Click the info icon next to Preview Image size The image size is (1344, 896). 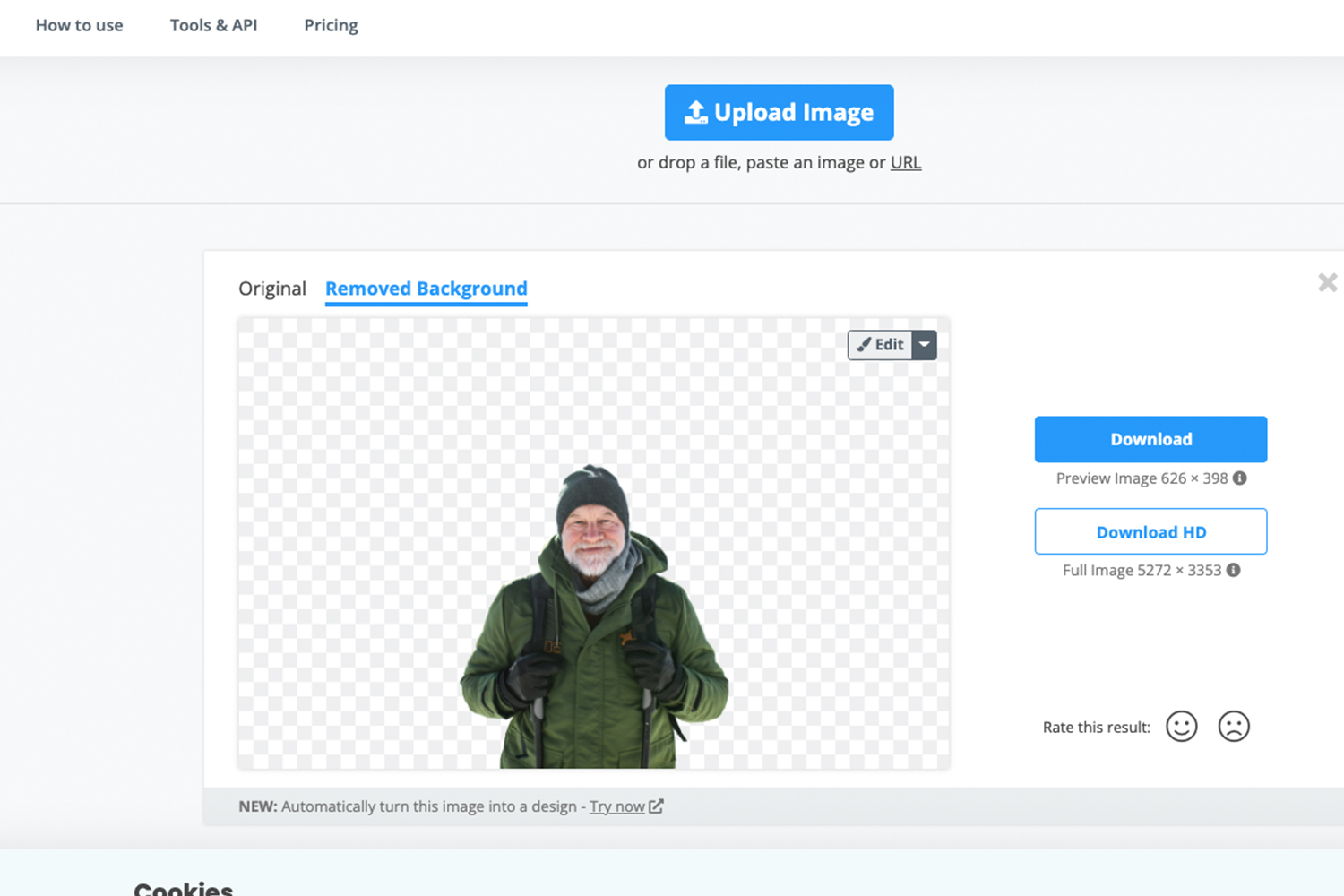1240,478
